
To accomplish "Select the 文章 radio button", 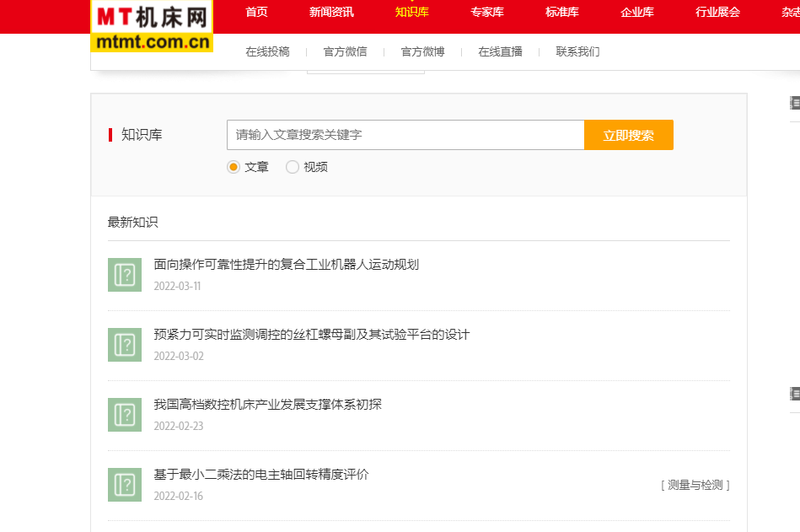I will 233,167.
